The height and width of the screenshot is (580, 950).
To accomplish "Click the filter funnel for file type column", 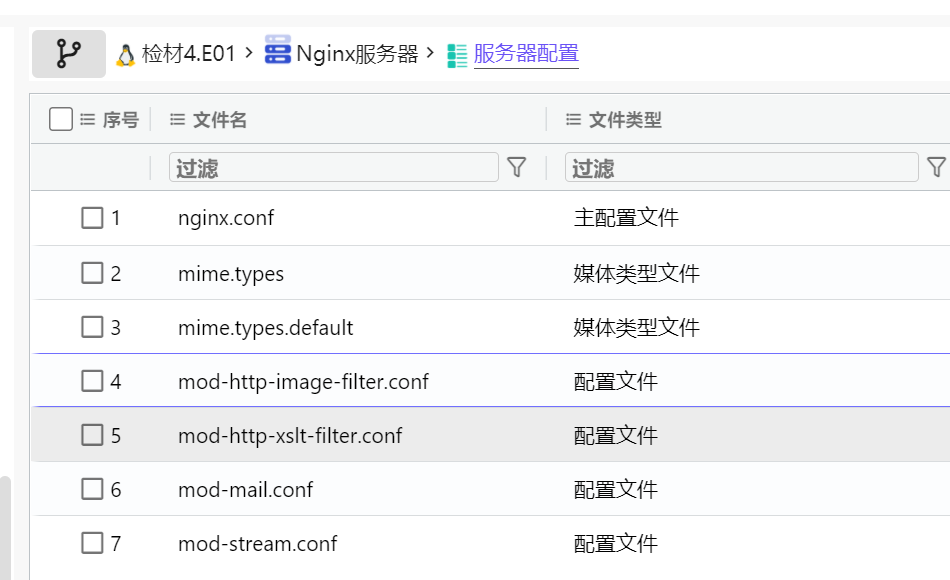I will click(x=936, y=168).
